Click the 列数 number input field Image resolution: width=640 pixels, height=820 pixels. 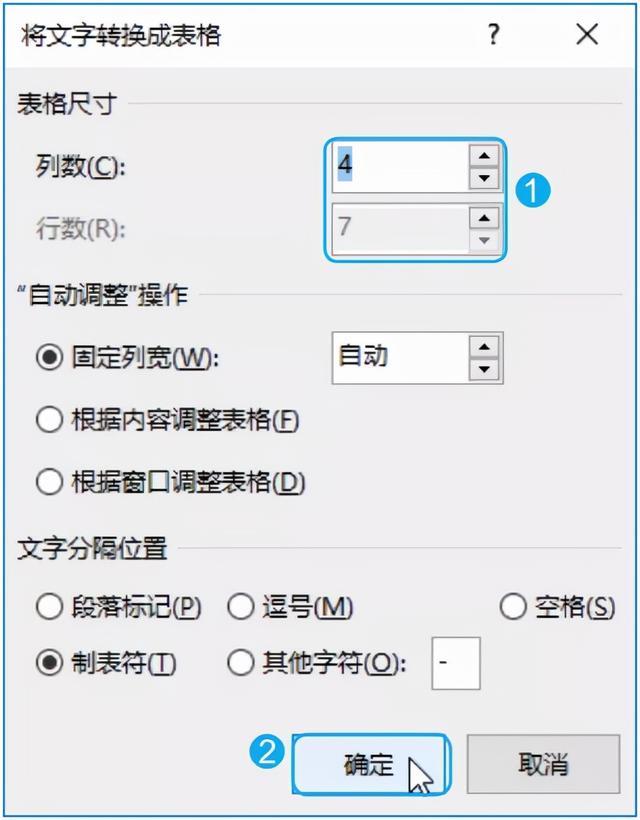pos(398,165)
